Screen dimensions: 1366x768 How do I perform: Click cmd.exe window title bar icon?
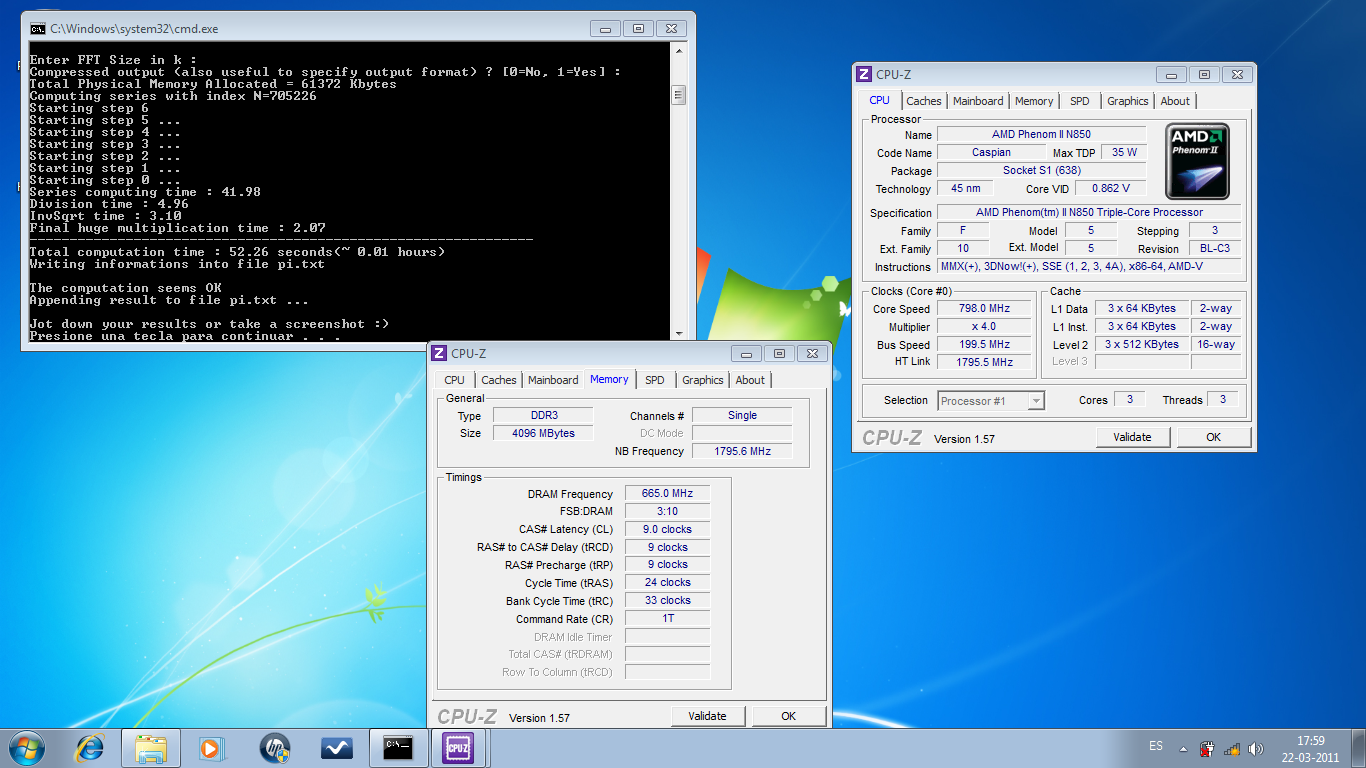click(38, 29)
